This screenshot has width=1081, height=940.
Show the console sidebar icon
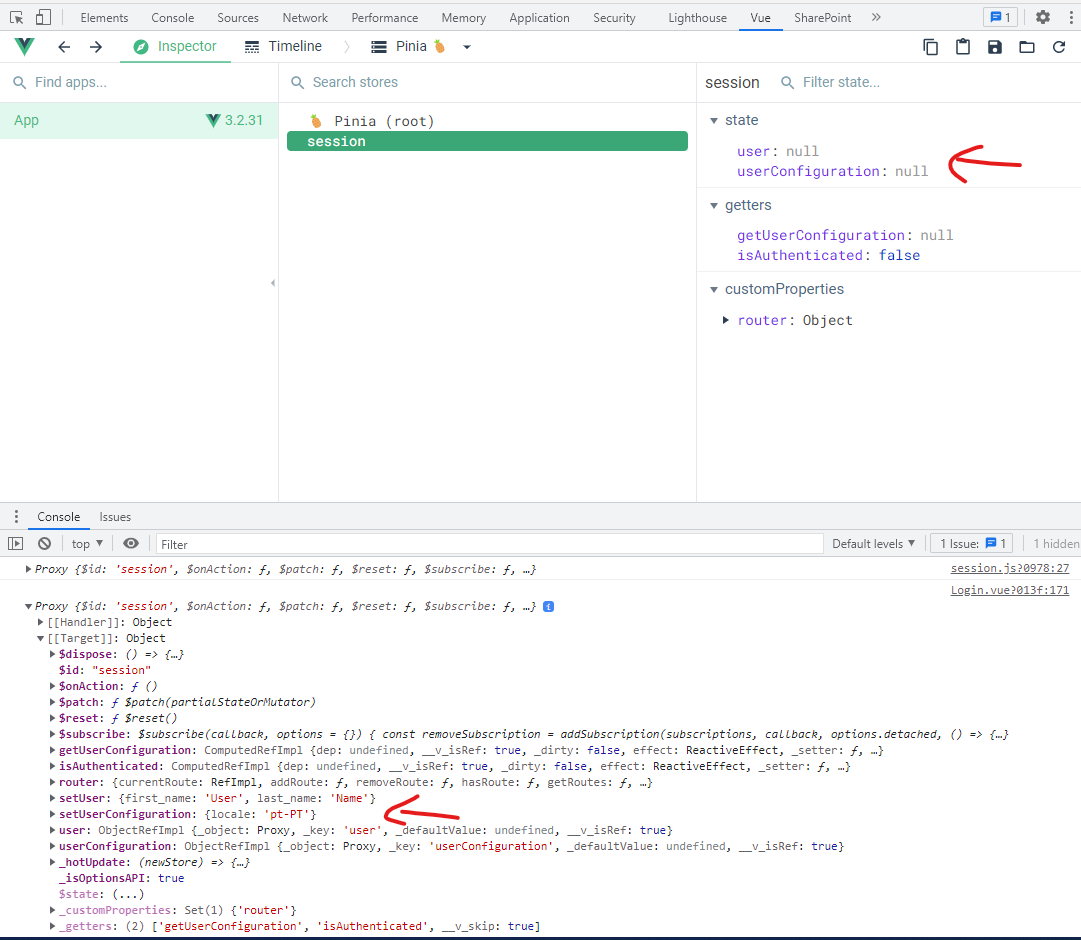coord(15,543)
